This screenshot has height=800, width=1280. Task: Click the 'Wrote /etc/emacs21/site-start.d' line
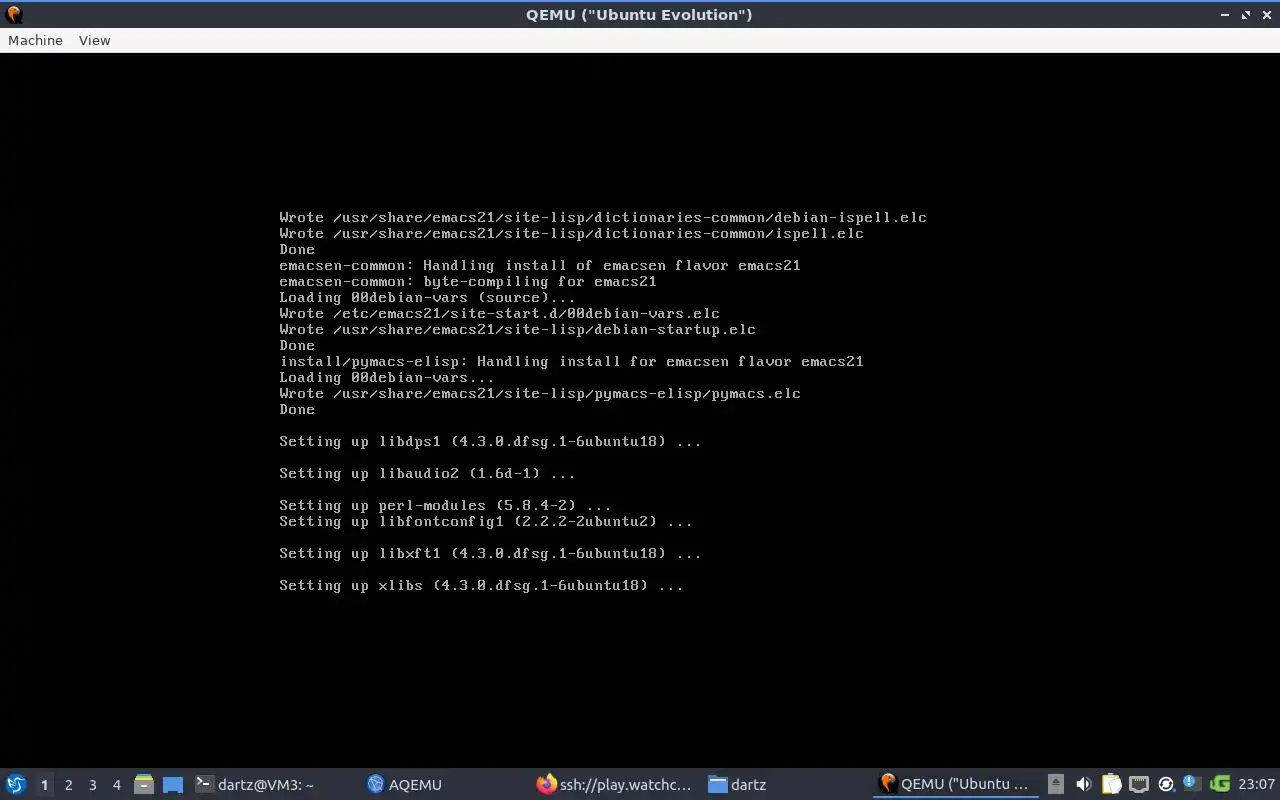point(499,313)
